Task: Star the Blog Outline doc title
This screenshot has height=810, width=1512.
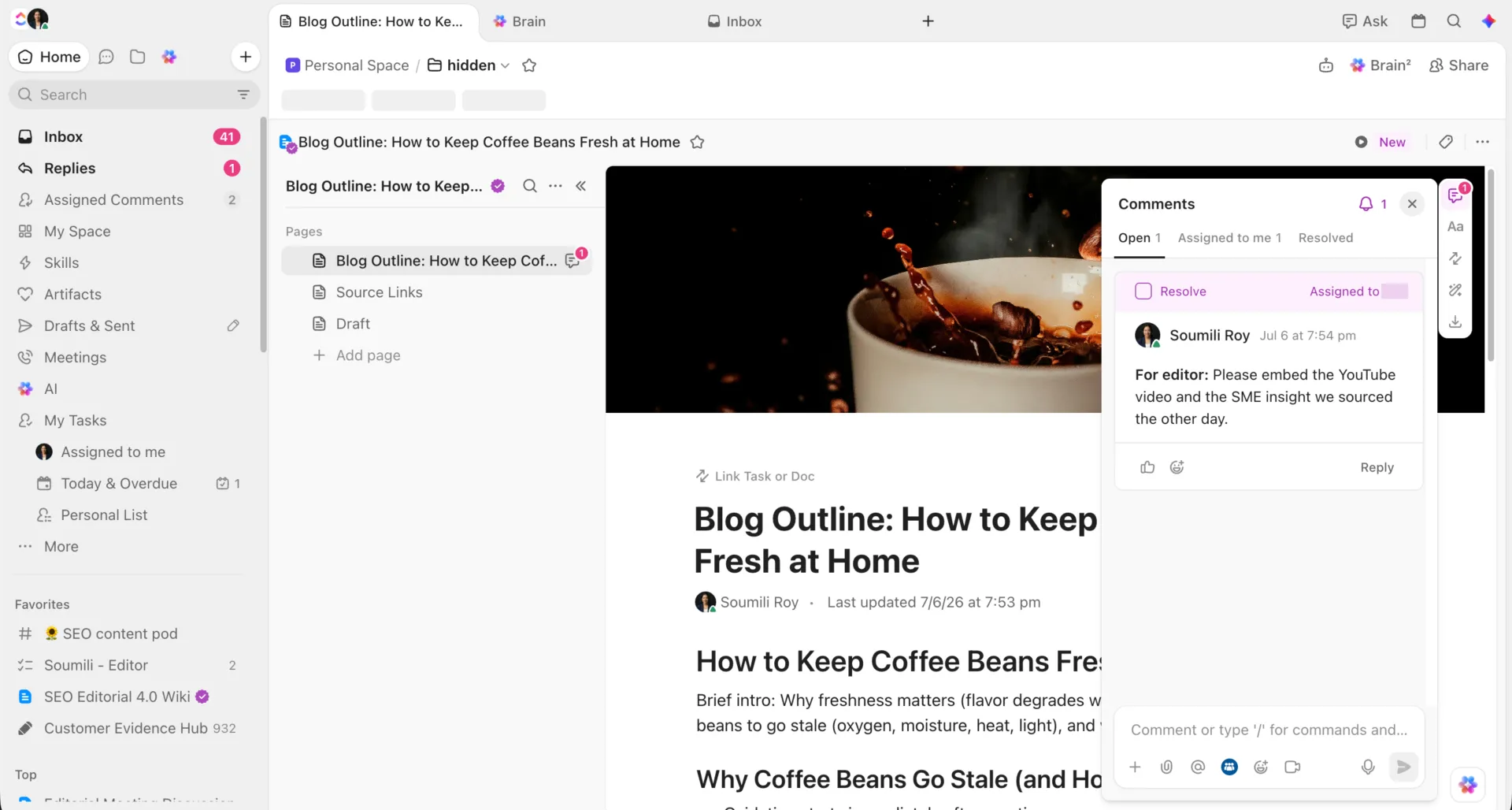Action: pyautogui.click(x=697, y=142)
